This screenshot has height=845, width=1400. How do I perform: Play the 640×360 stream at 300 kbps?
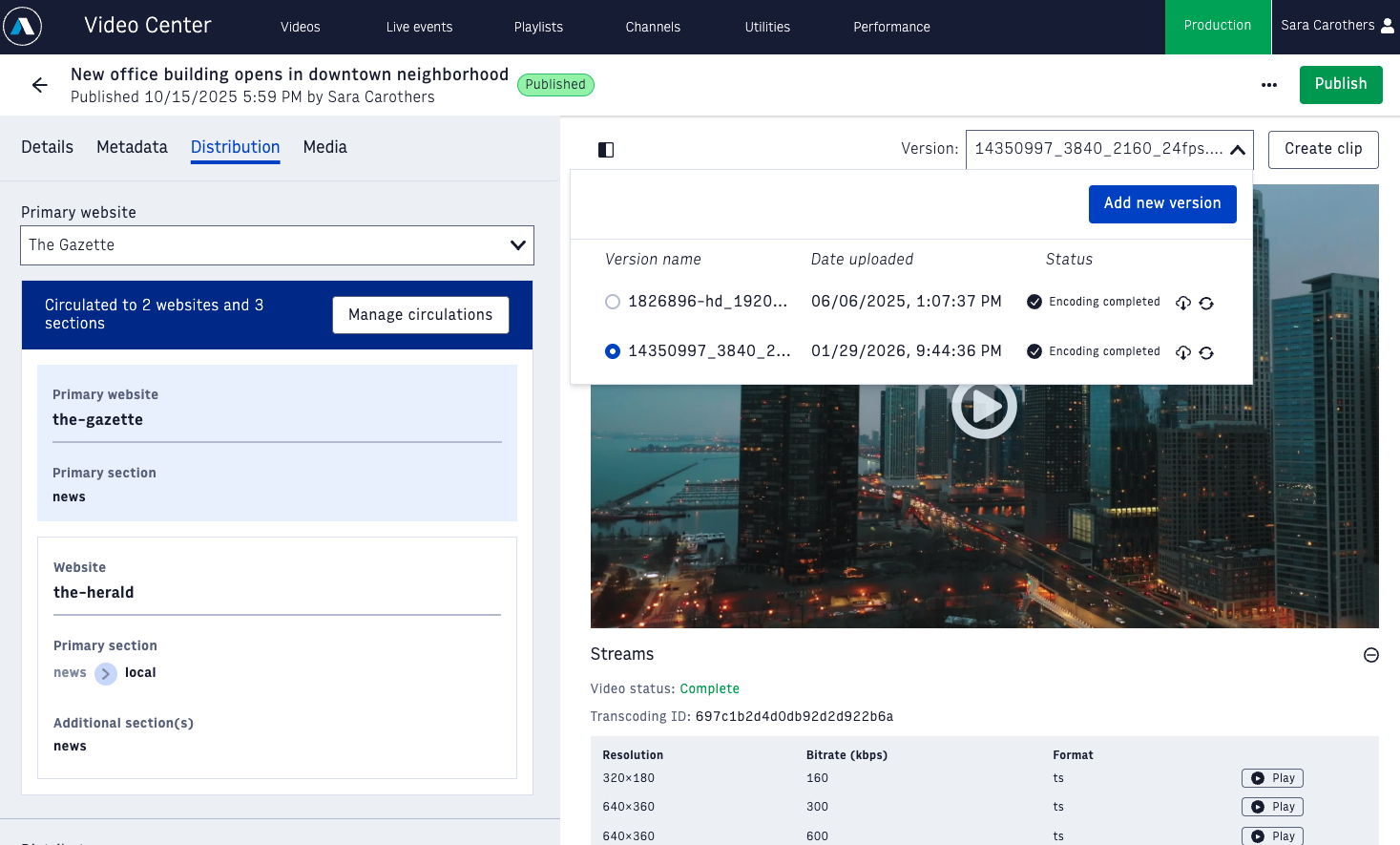(1272, 807)
